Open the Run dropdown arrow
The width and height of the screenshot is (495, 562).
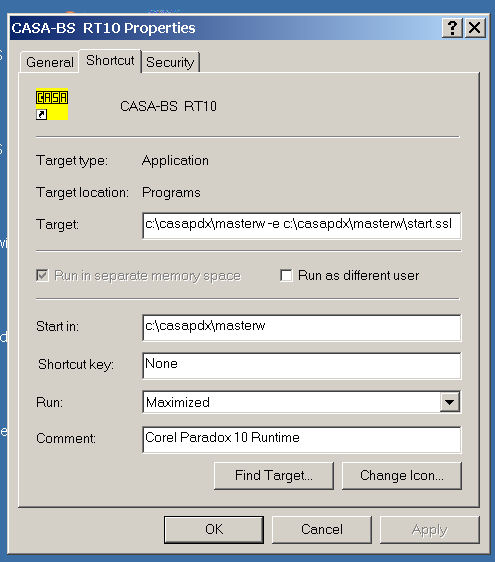point(449,402)
